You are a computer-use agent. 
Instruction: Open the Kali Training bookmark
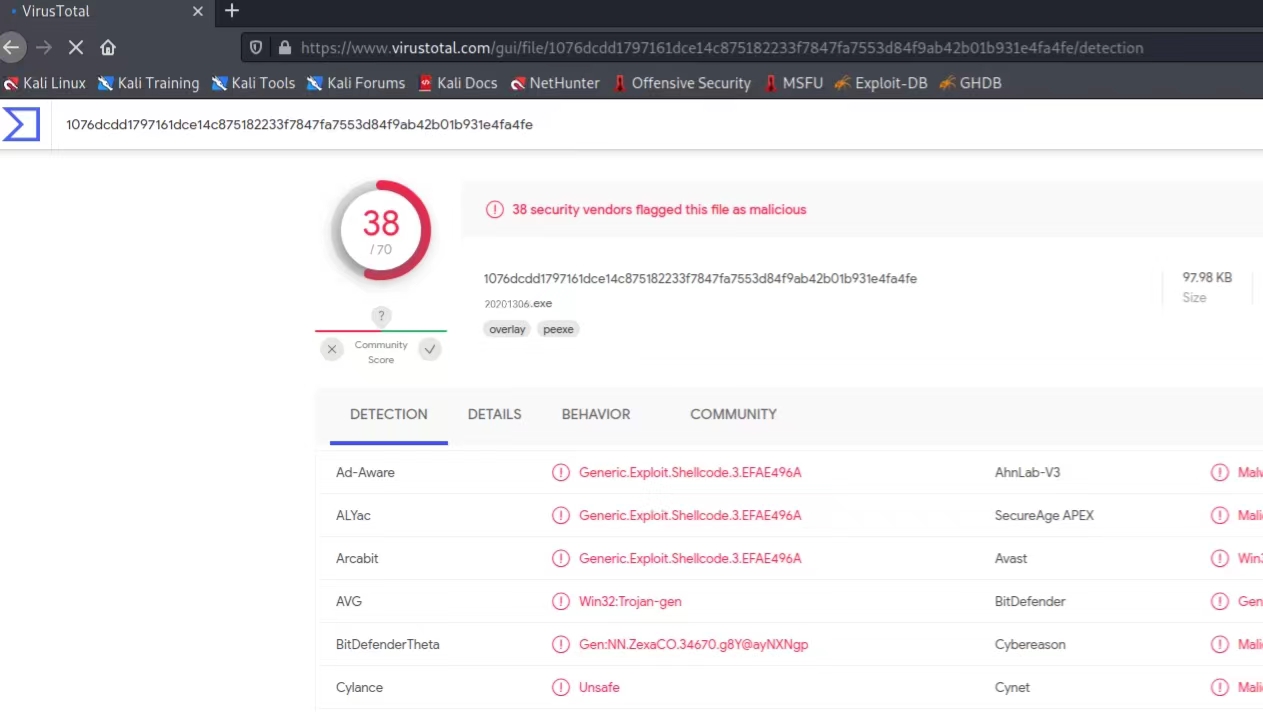[148, 83]
